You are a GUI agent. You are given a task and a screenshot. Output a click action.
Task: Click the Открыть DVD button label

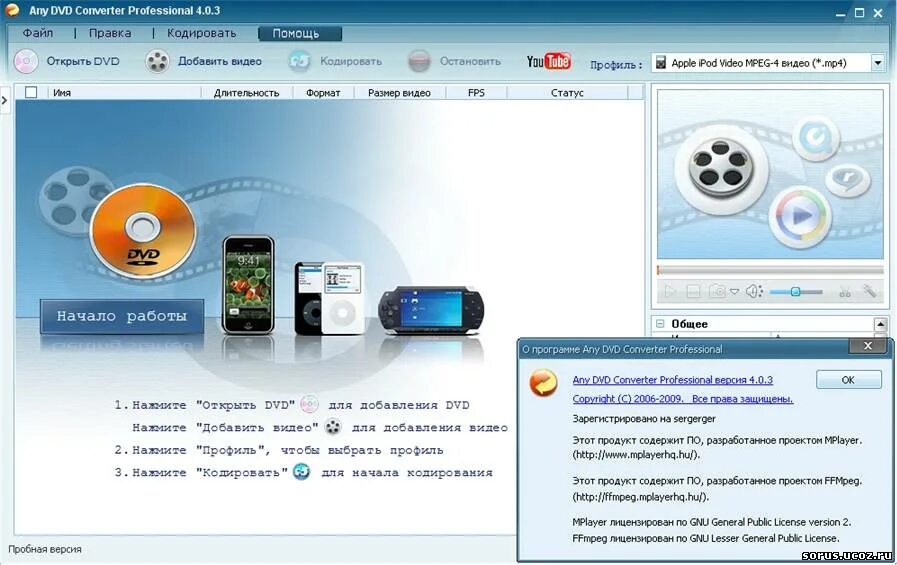point(83,61)
